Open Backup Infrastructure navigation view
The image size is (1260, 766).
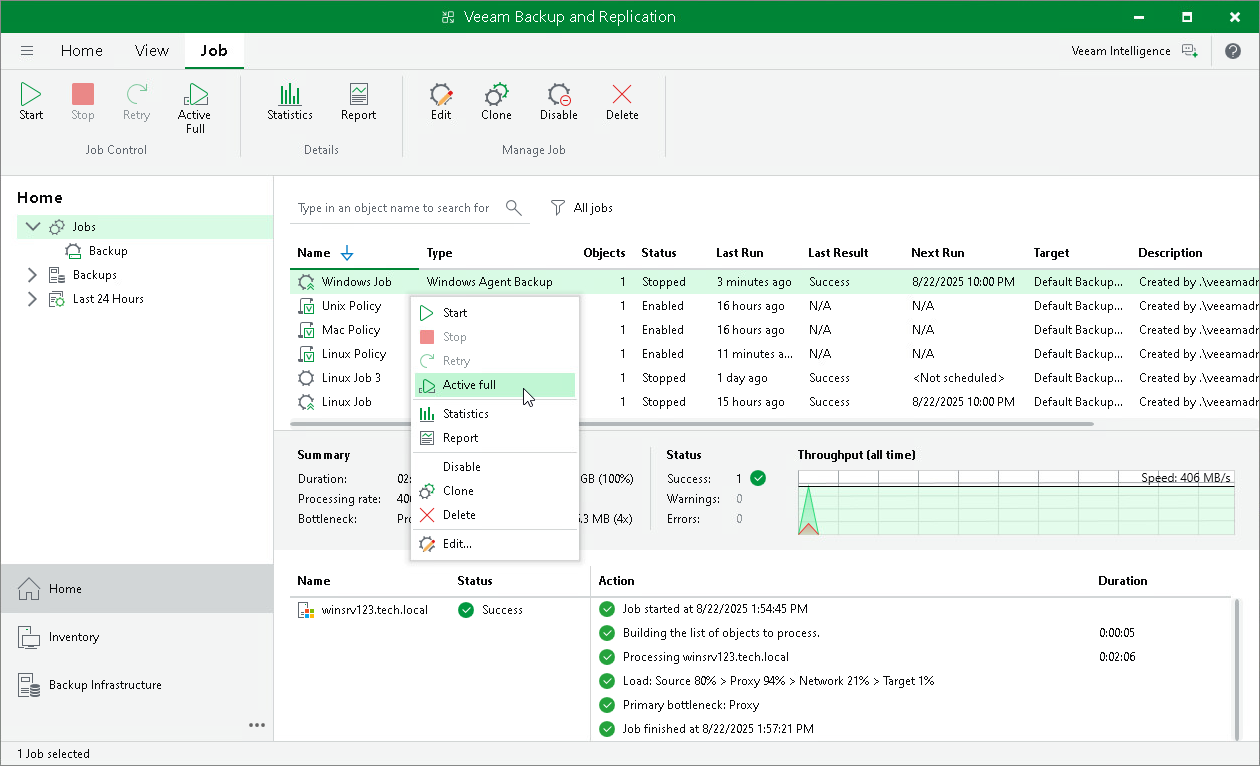coord(105,685)
